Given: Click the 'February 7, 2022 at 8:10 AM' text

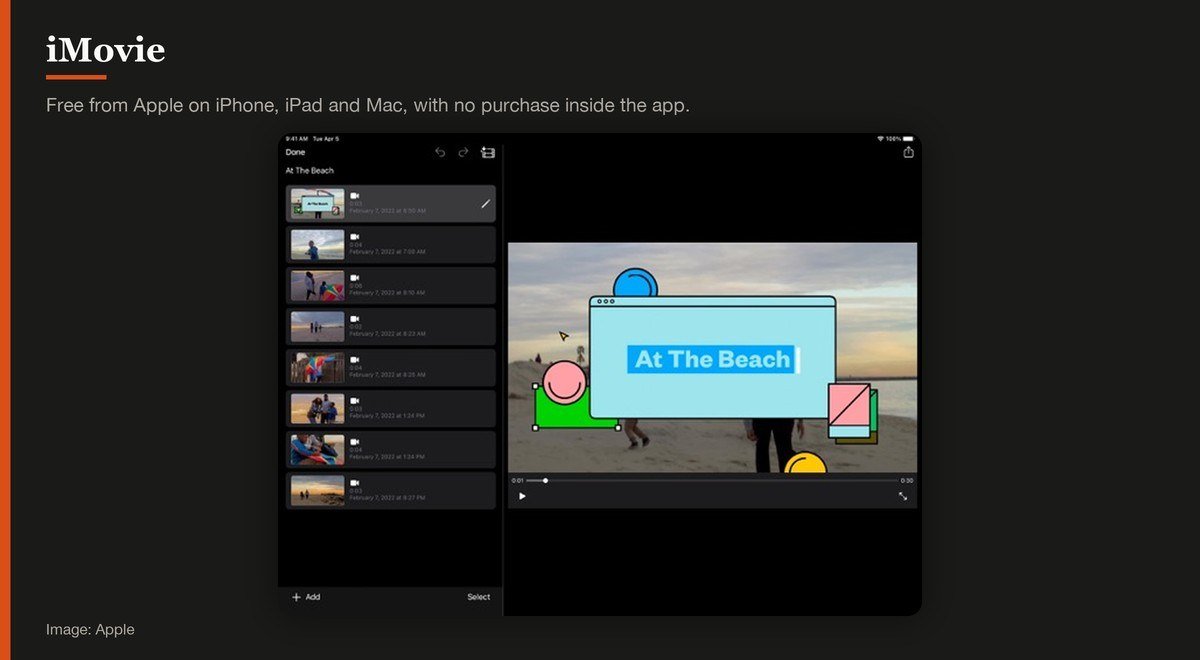Looking at the screenshot, I should click(x=387, y=293).
